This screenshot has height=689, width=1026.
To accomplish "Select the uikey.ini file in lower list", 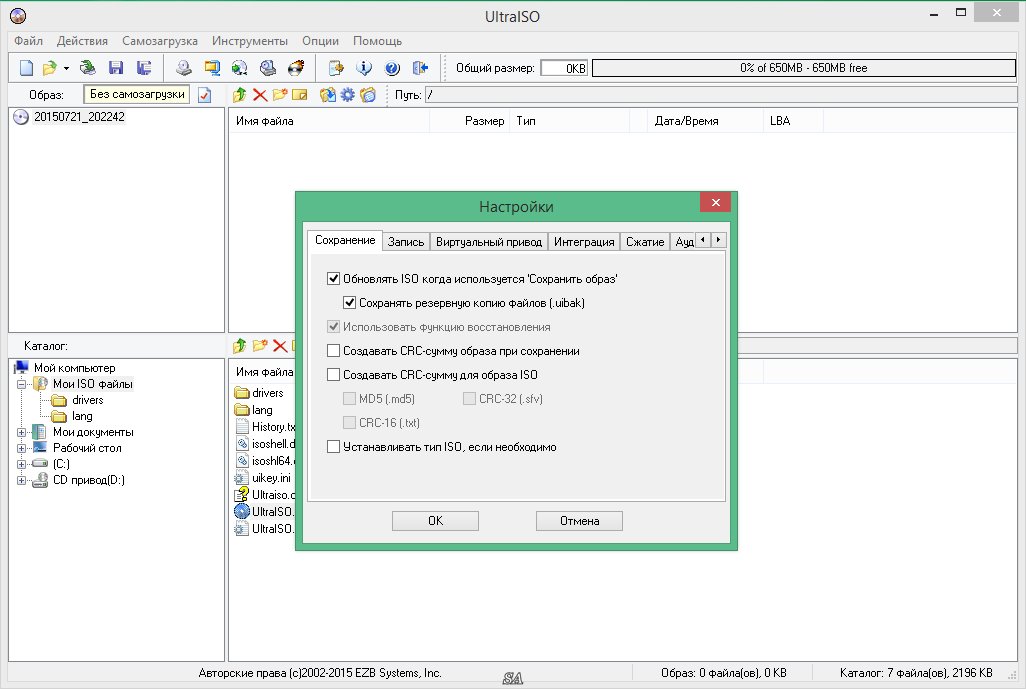I will [271, 478].
